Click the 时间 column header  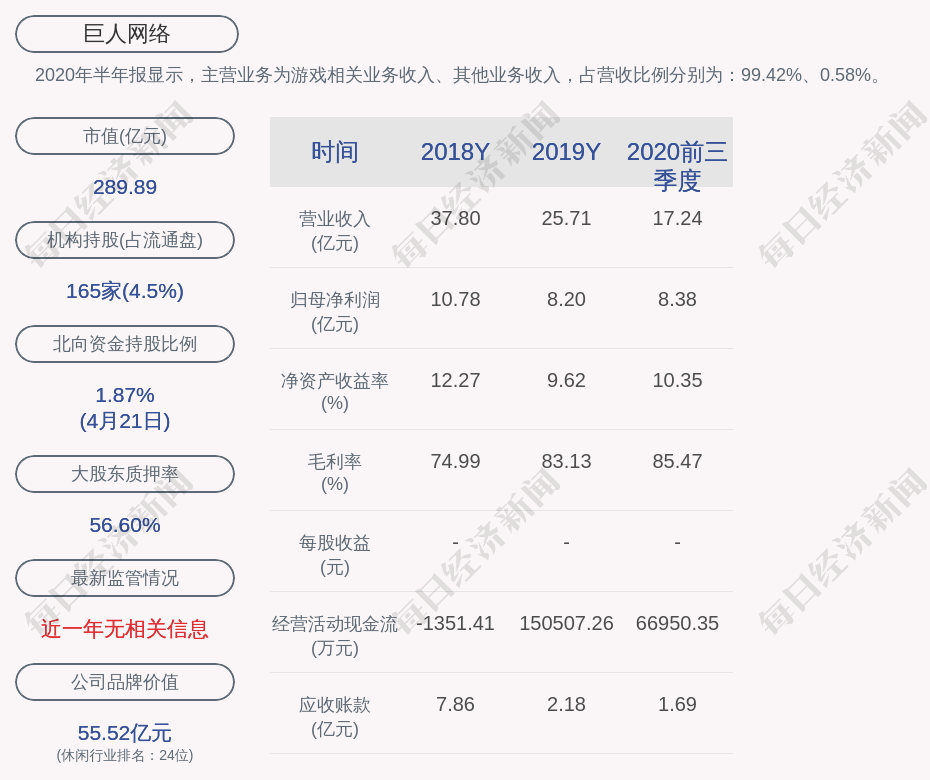(335, 152)
